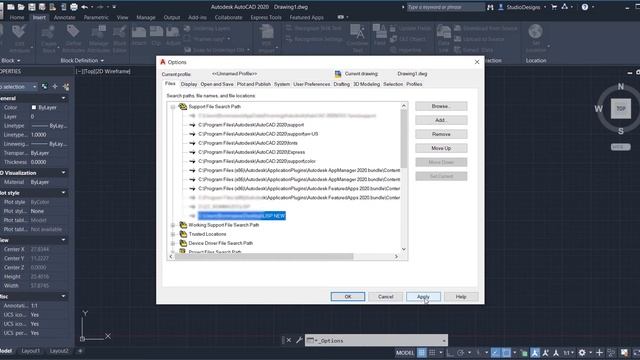
Task: Click the Save icon in Quick Access toolbar
Action: point(31,7)
